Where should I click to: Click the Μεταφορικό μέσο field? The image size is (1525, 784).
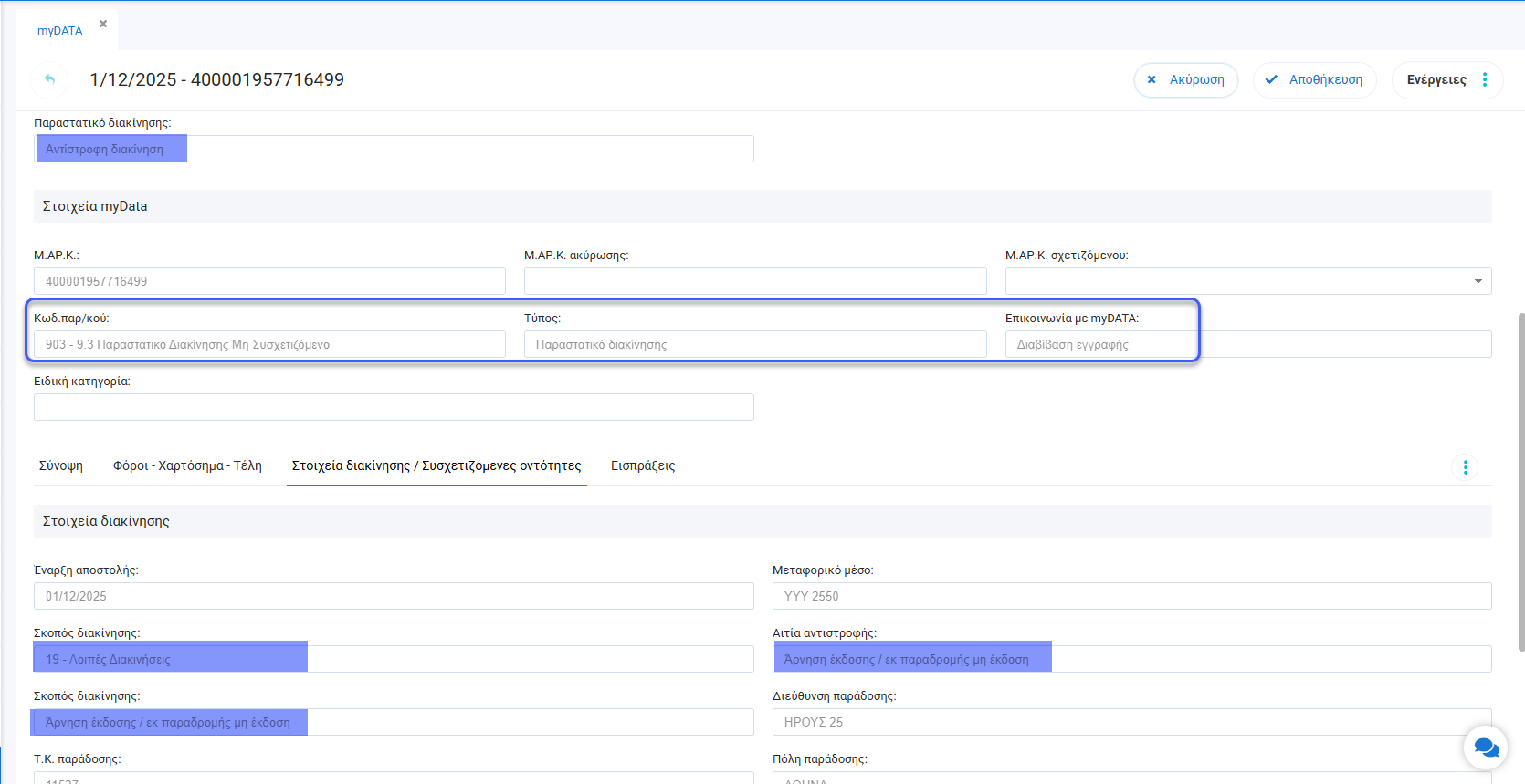click(x=1131, y=596)
